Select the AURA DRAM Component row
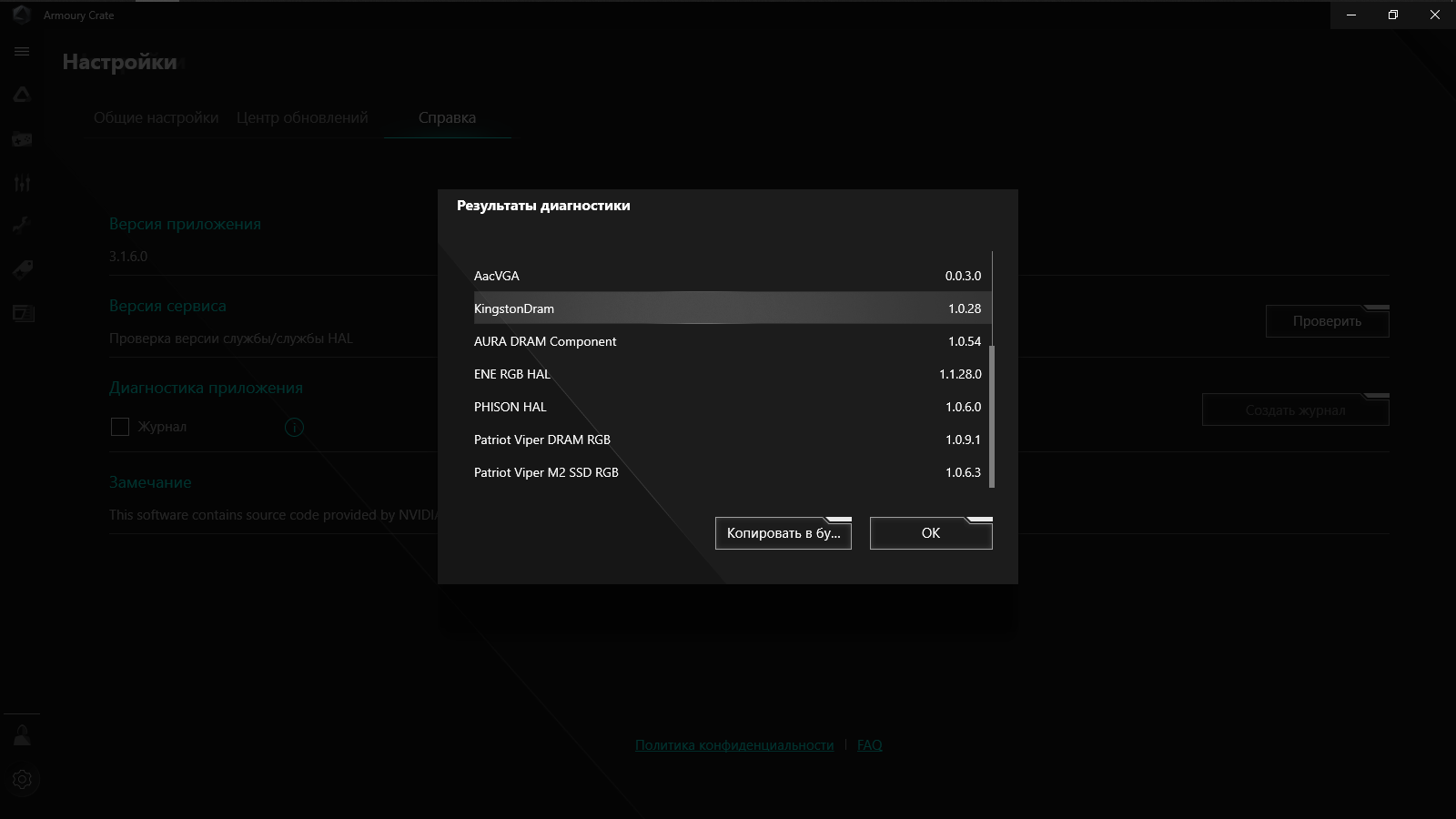Viewport: 1456px width, 819px height. pos(731,341)
